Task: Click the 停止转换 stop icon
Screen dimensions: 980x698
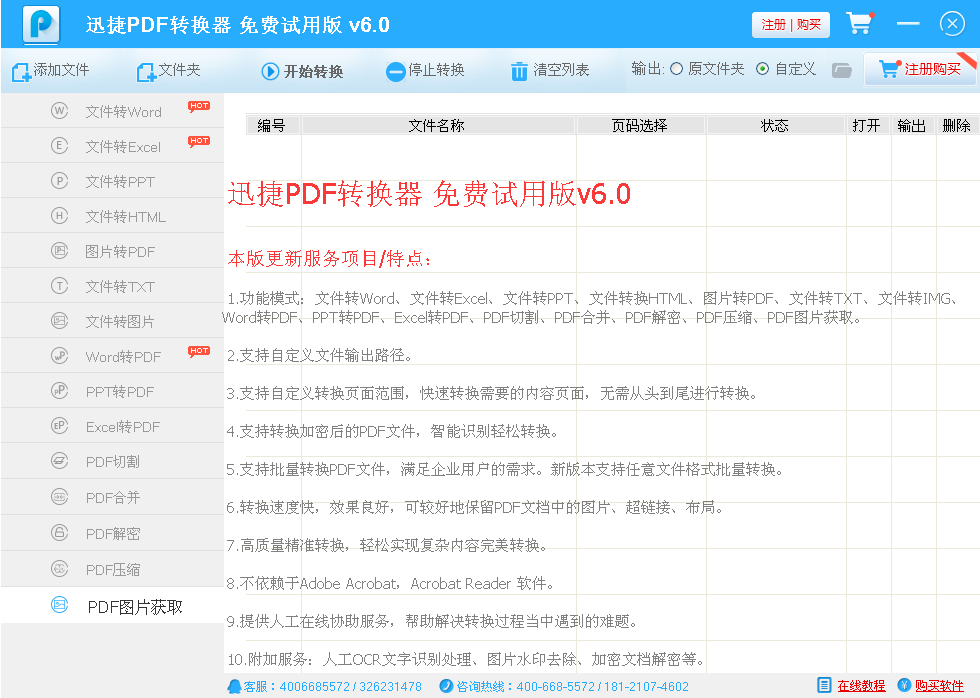Action: (x=395, y=72)
